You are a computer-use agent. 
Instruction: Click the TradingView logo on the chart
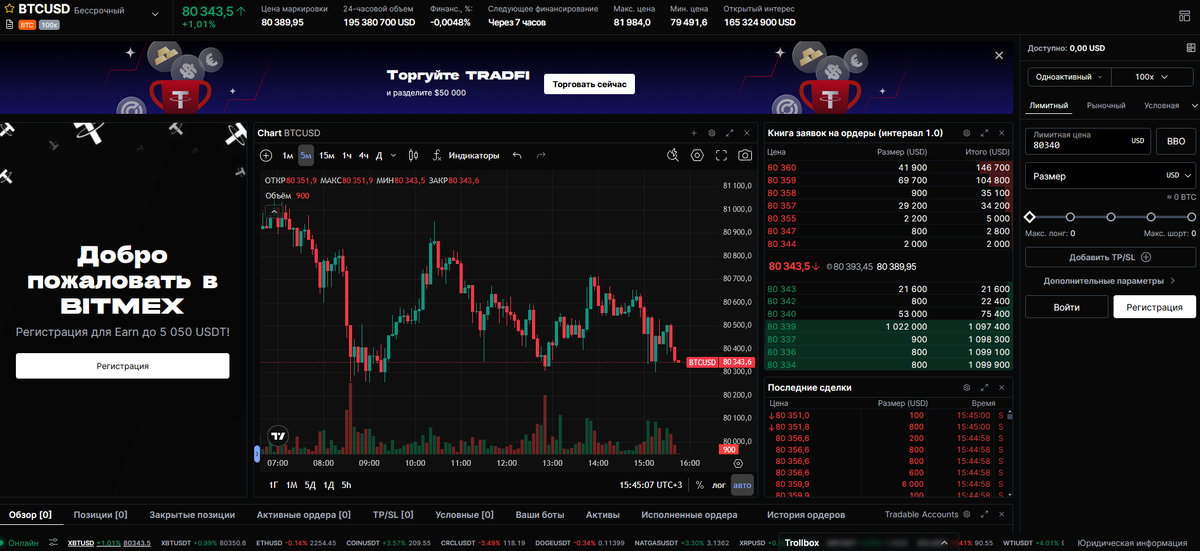coord(278,436)
